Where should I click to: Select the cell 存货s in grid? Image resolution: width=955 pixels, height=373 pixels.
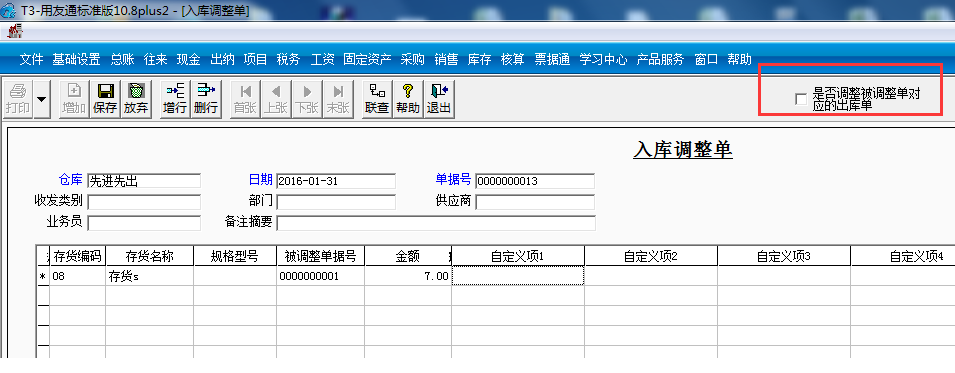pos(150,276)
